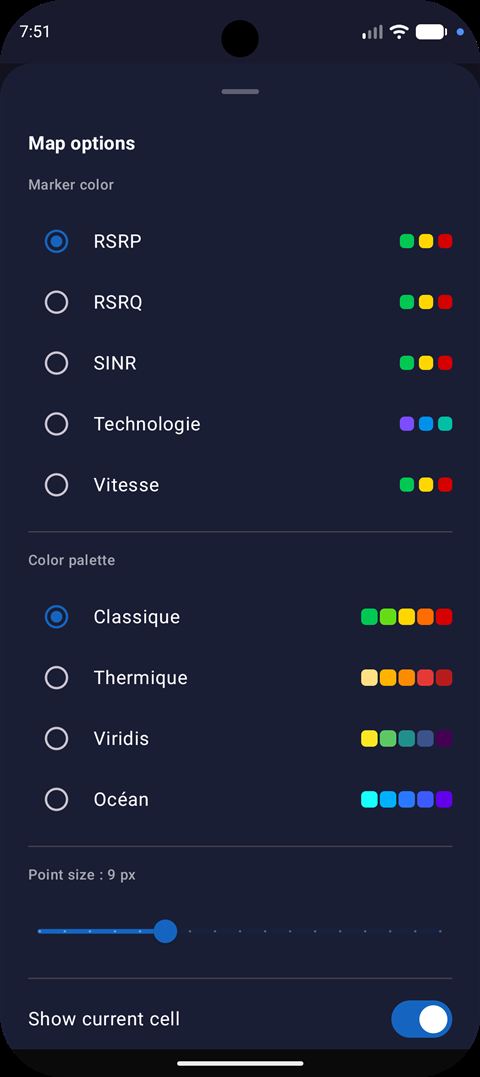
Task: Tap the bottom sheet drag handle
Action: coord(240,91)
